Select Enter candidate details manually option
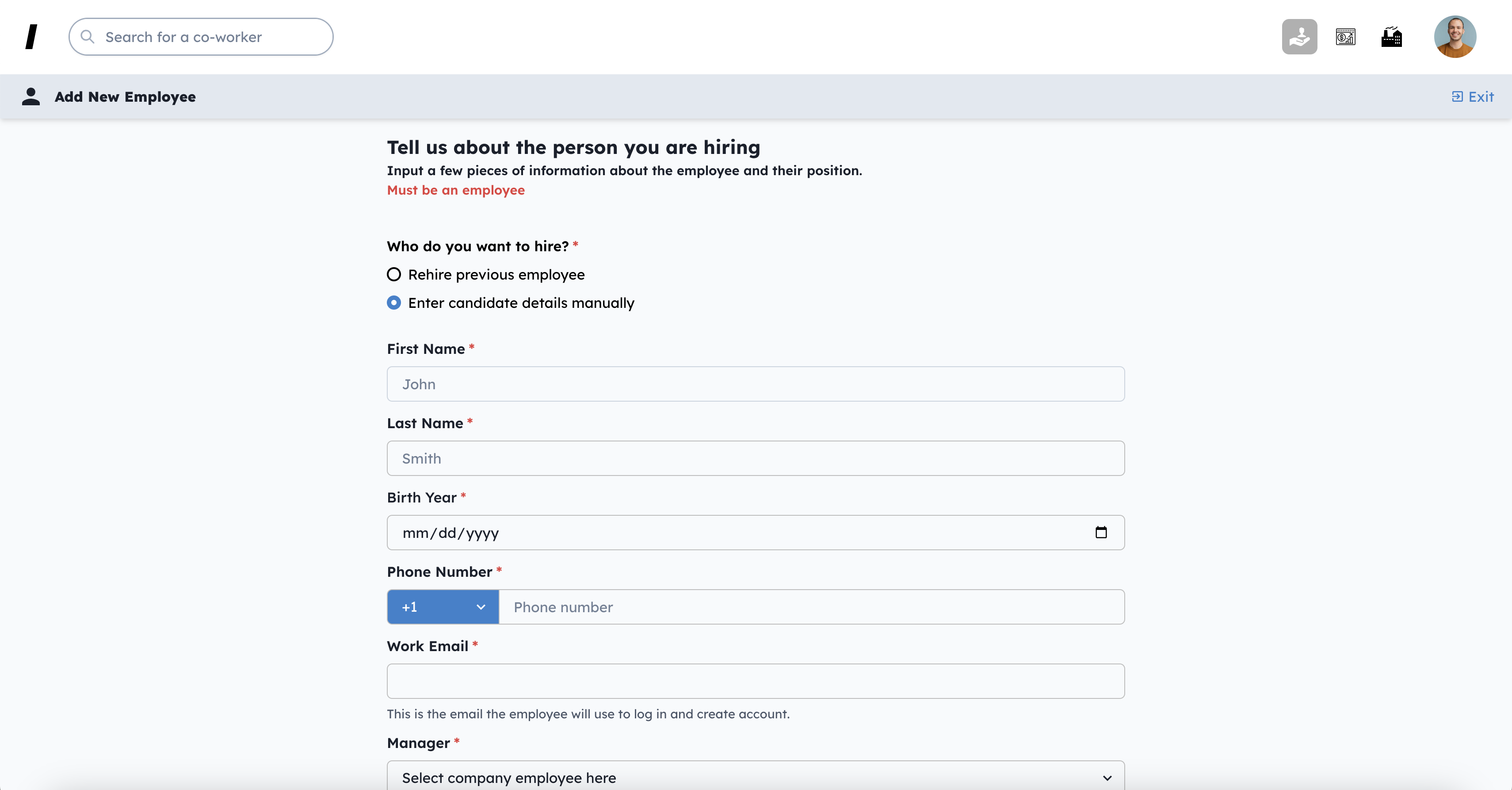The width and height of the screenshot is (1512, 790). pos(394,303)
